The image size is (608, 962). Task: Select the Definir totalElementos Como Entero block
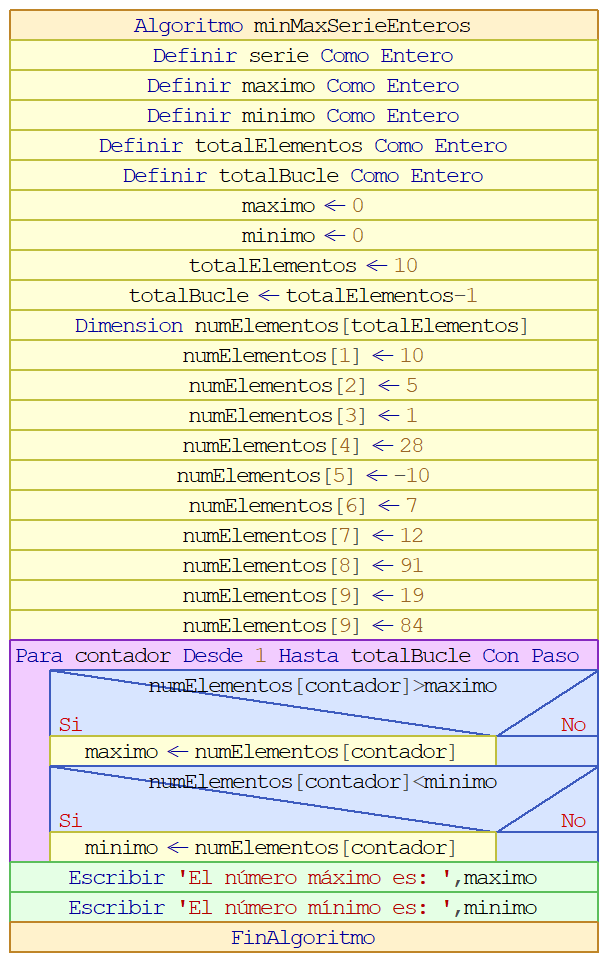304,145
